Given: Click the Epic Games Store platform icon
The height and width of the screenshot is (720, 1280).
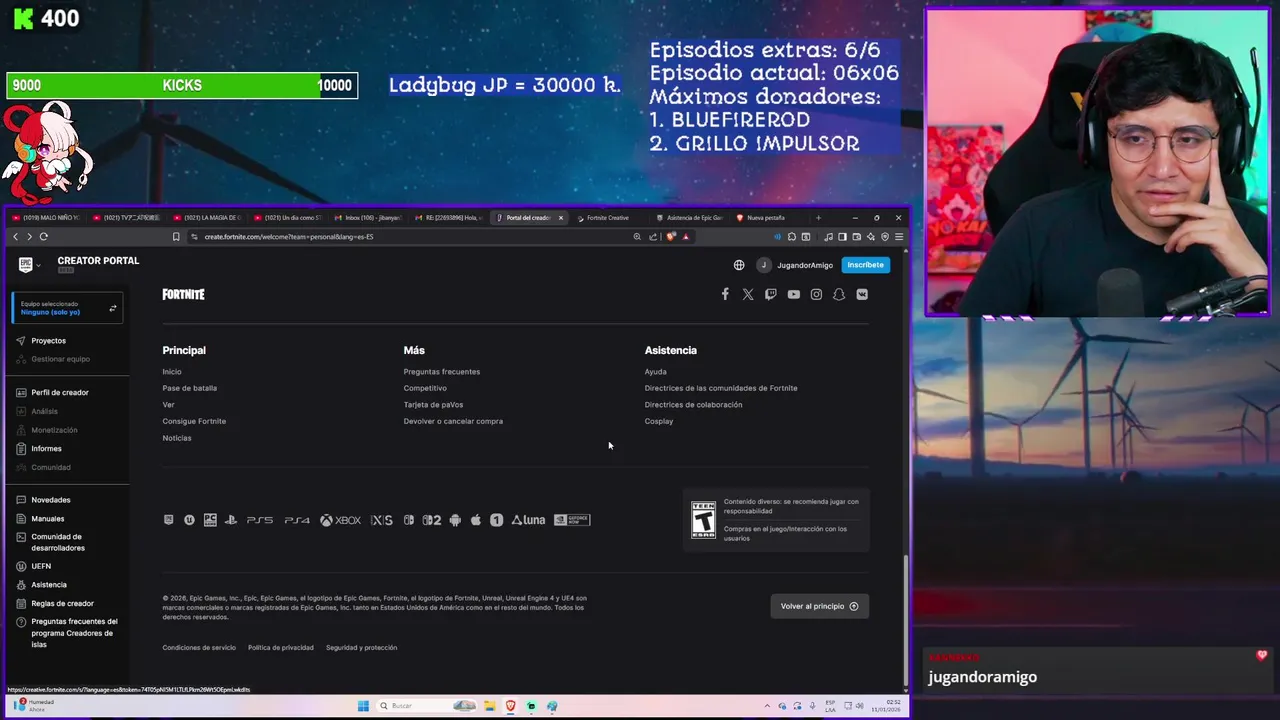Looking at the screenshot, I should click(x=168, y=520).
